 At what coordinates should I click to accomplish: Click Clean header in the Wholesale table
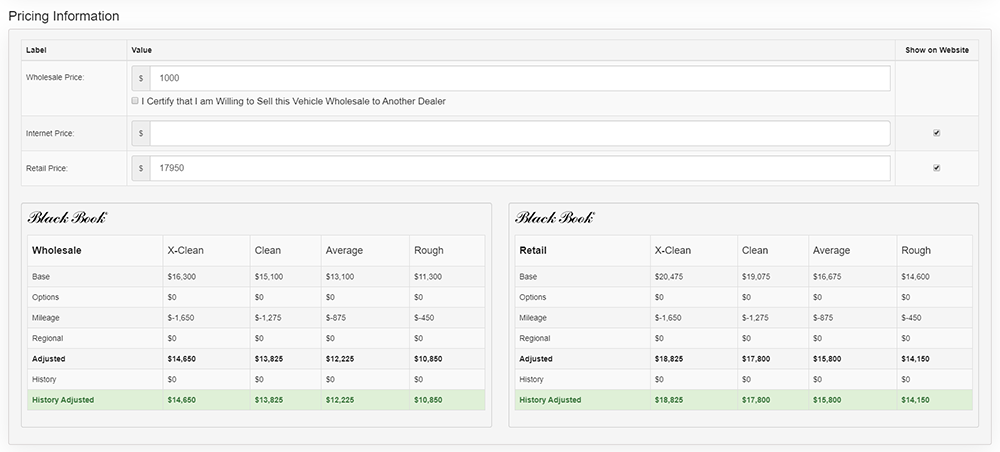268,251
